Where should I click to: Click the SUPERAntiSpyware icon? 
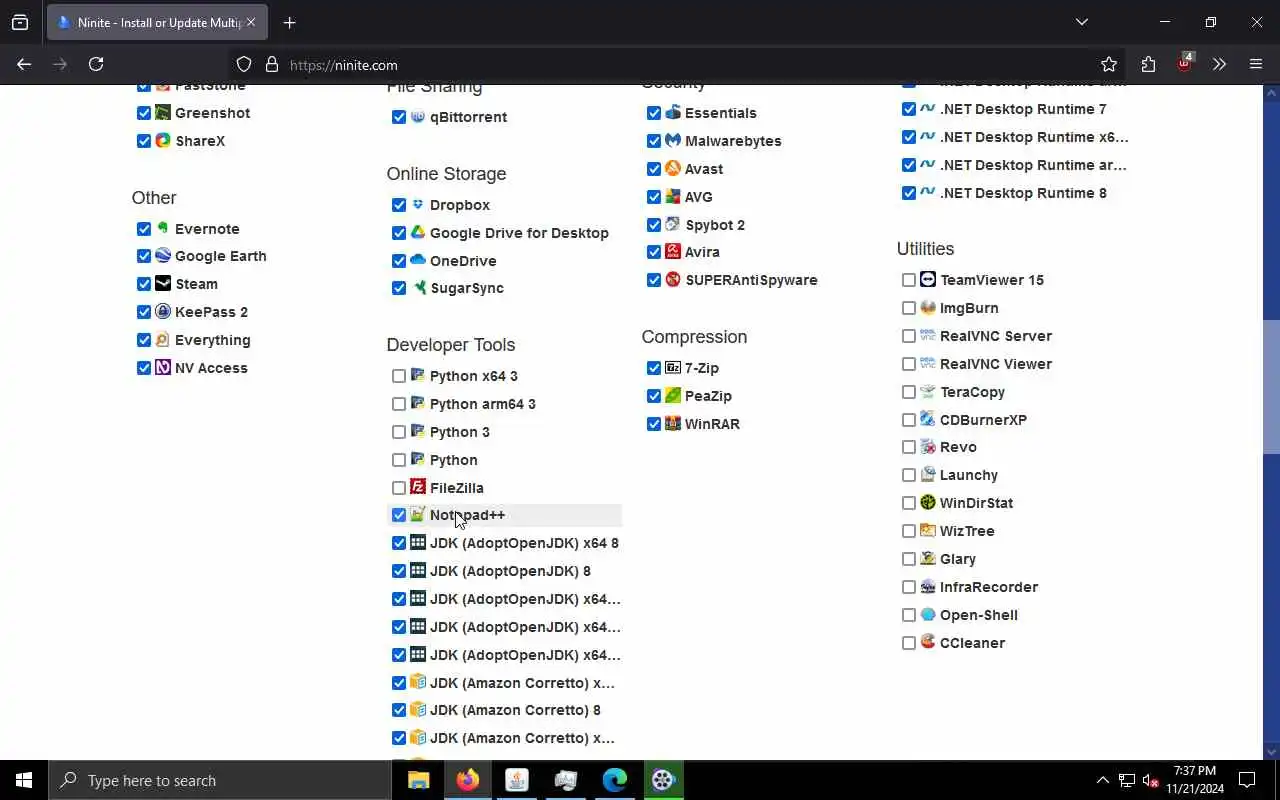click(x=673, y=280)
